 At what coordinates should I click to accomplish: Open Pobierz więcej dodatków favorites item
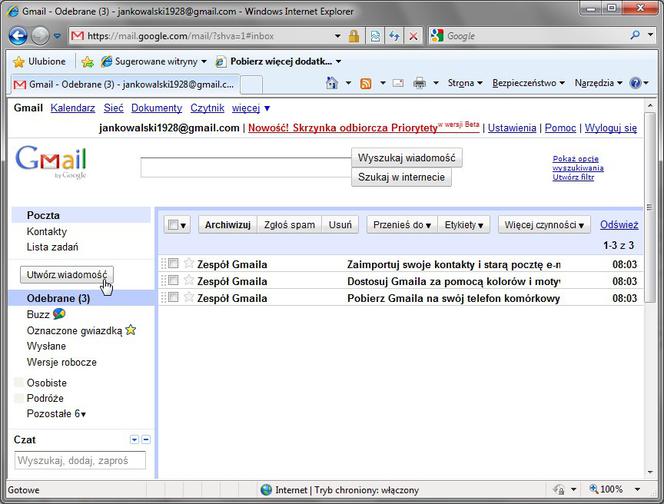coord(278,62)
